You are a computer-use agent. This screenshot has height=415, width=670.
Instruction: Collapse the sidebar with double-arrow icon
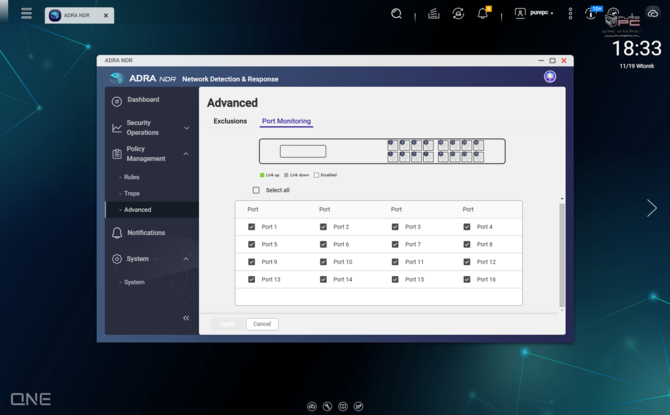(186, 318)
